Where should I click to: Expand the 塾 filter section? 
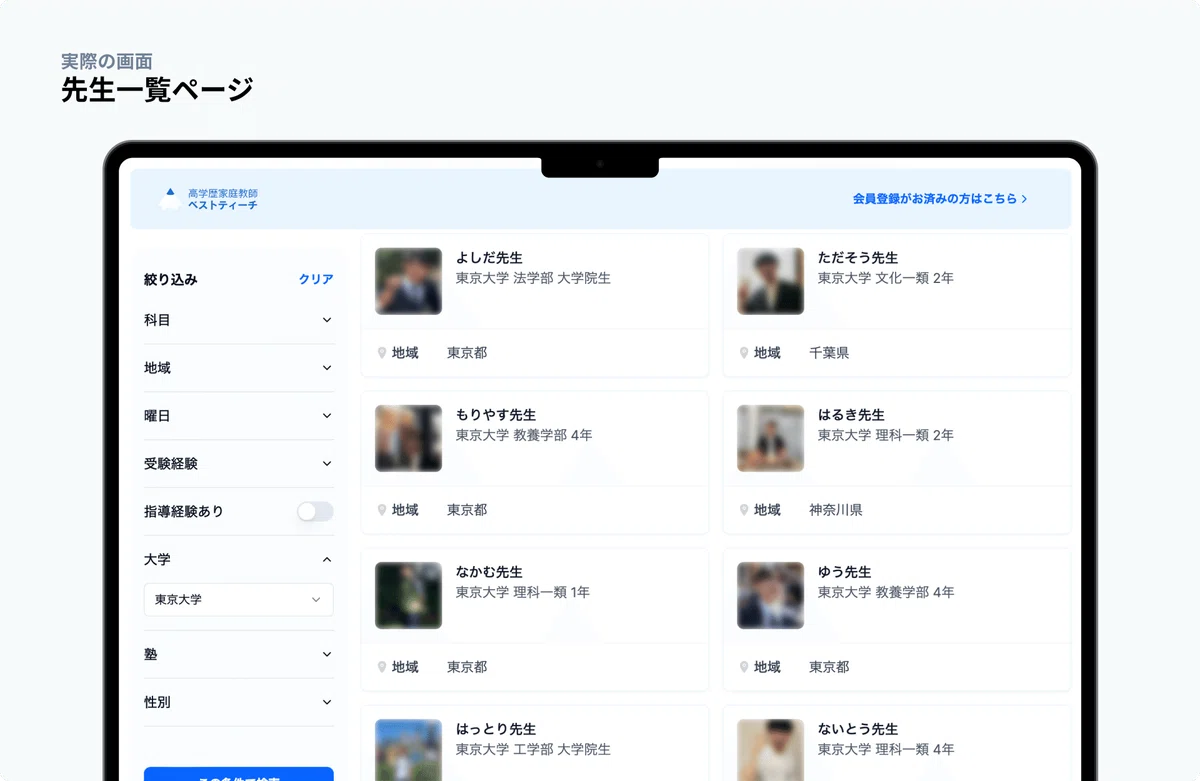(x=326, y=654)
